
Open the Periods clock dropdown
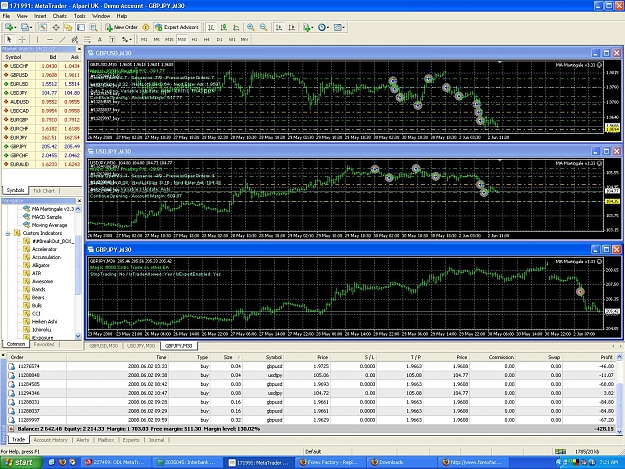323,27
